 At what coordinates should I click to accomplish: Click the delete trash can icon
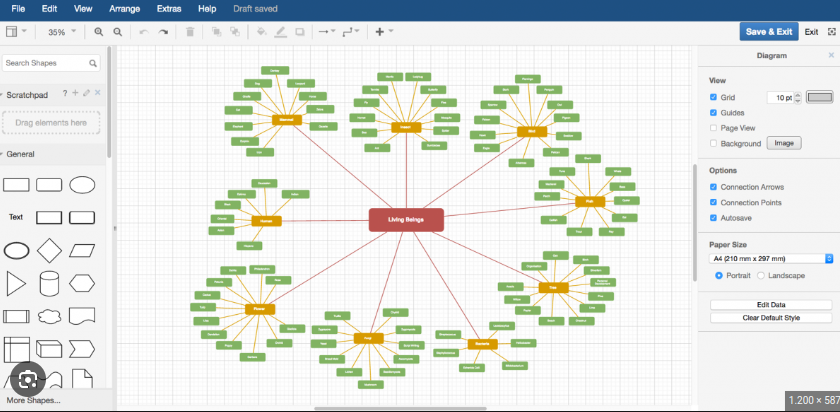coord(190,32)
